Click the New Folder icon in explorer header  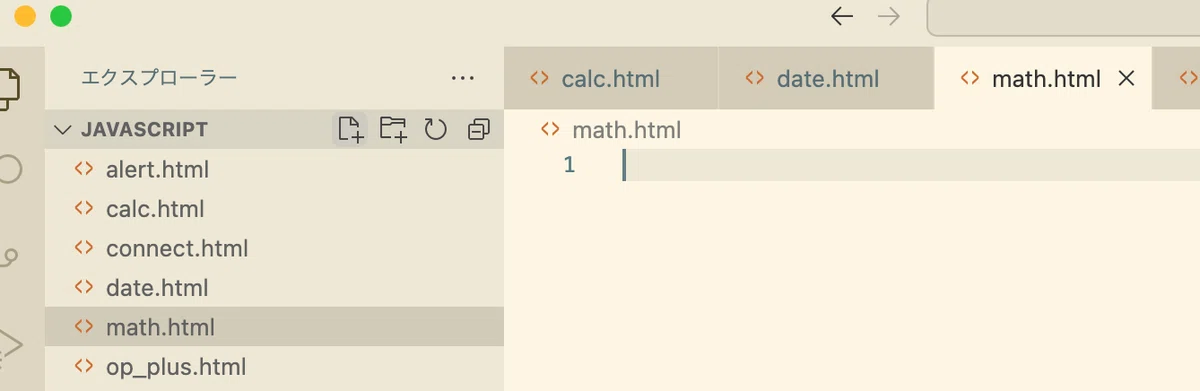[393, 129]
